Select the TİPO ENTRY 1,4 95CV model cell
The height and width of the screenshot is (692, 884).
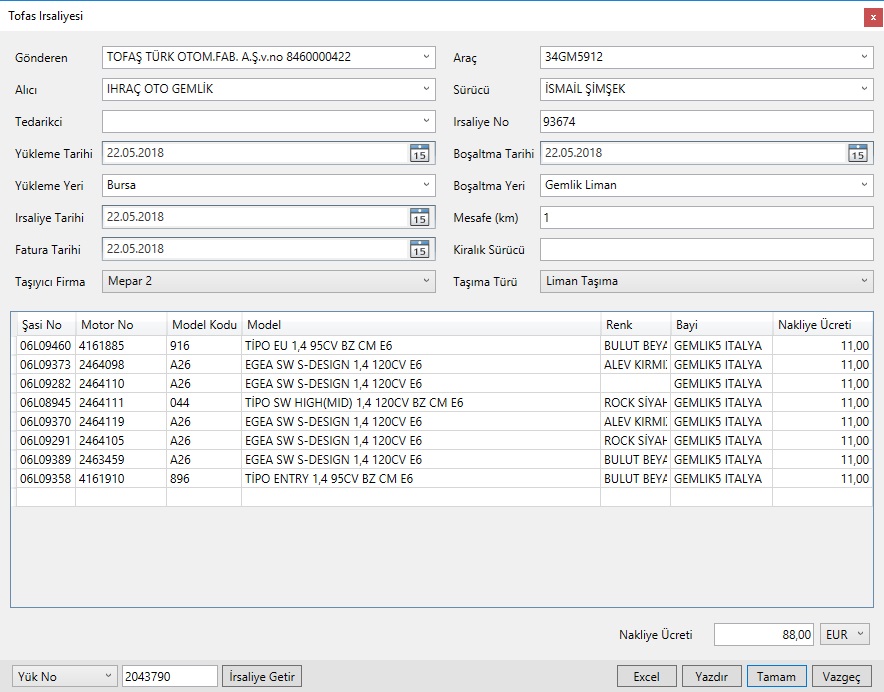(421, 479)
